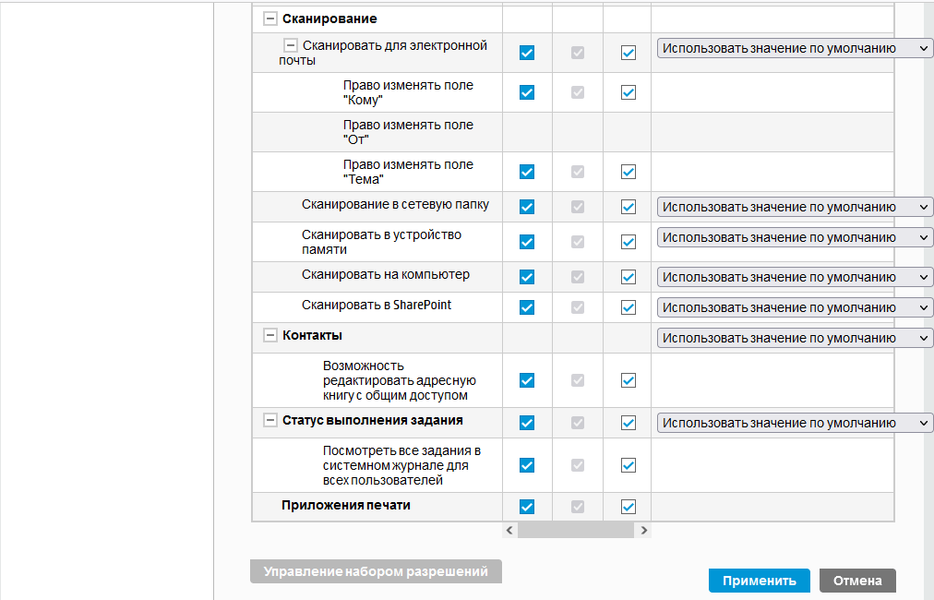Screen dimensions: 934x600
Task: Collapse Сканировать для электронной почты subtree
Action: (291, 45)
